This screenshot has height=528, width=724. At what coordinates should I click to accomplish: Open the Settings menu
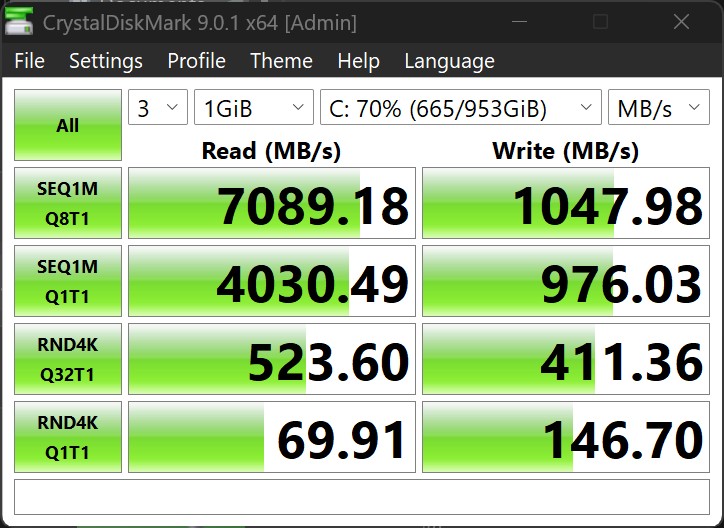105,61
